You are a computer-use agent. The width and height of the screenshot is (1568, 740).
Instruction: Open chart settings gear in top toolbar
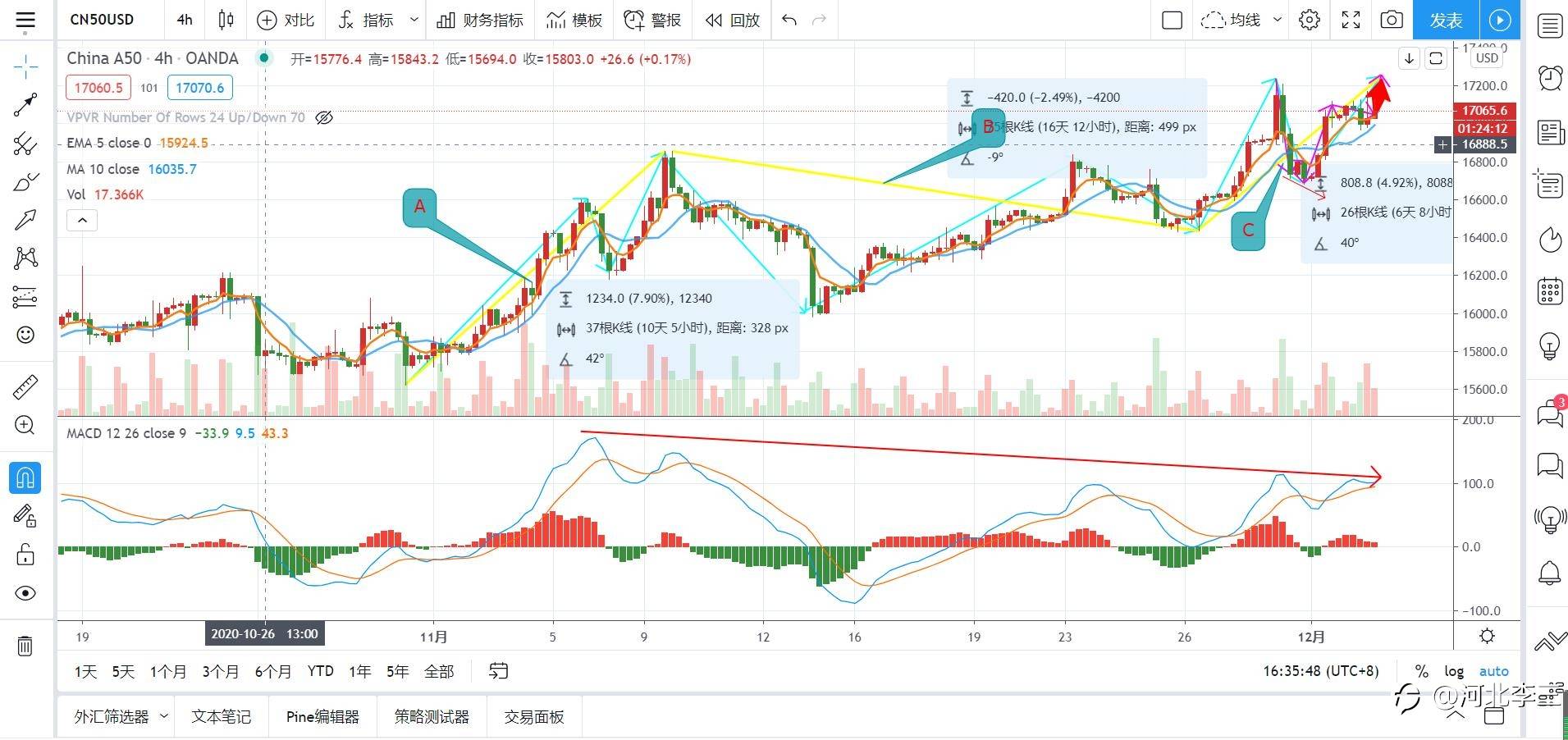tap(1310, 20)
